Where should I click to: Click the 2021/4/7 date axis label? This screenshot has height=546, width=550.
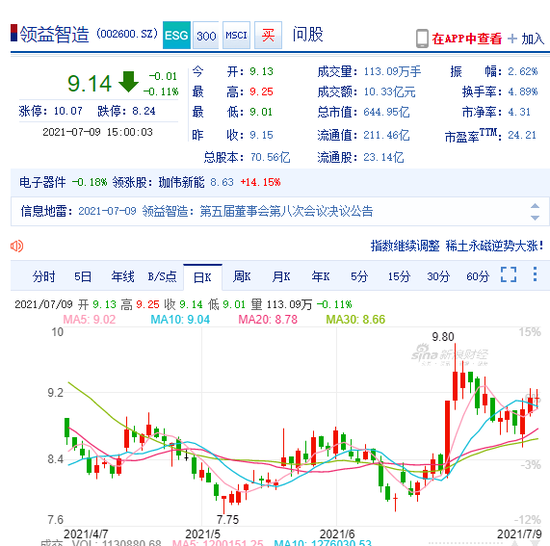point(86,534)
